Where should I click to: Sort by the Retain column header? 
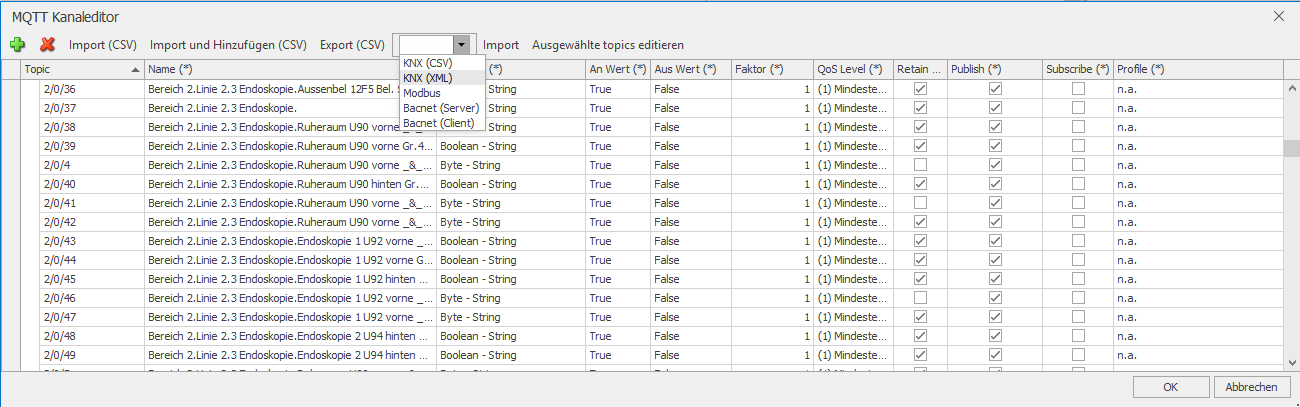click(x=920, y=69)
